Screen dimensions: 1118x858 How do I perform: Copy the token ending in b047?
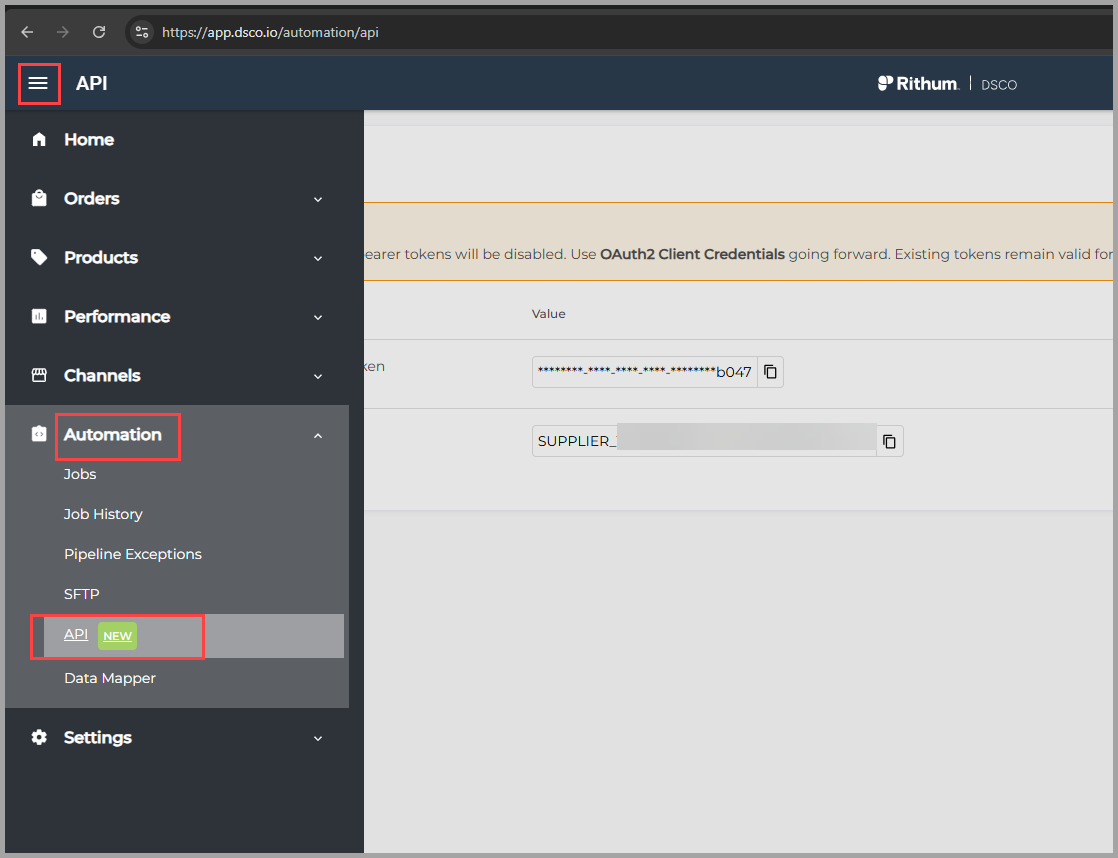coord(770,372)
